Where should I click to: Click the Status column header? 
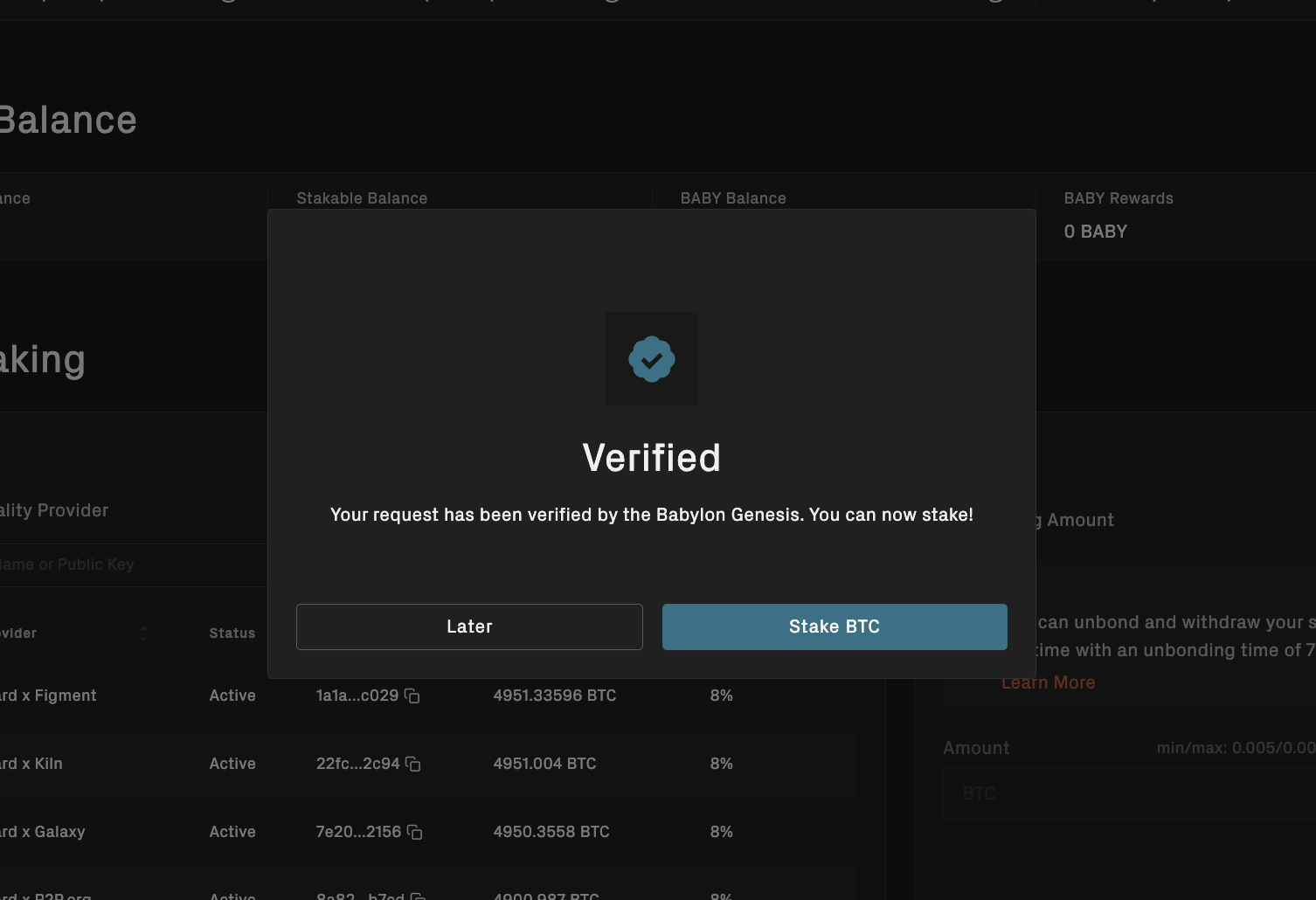click(232, 633)
